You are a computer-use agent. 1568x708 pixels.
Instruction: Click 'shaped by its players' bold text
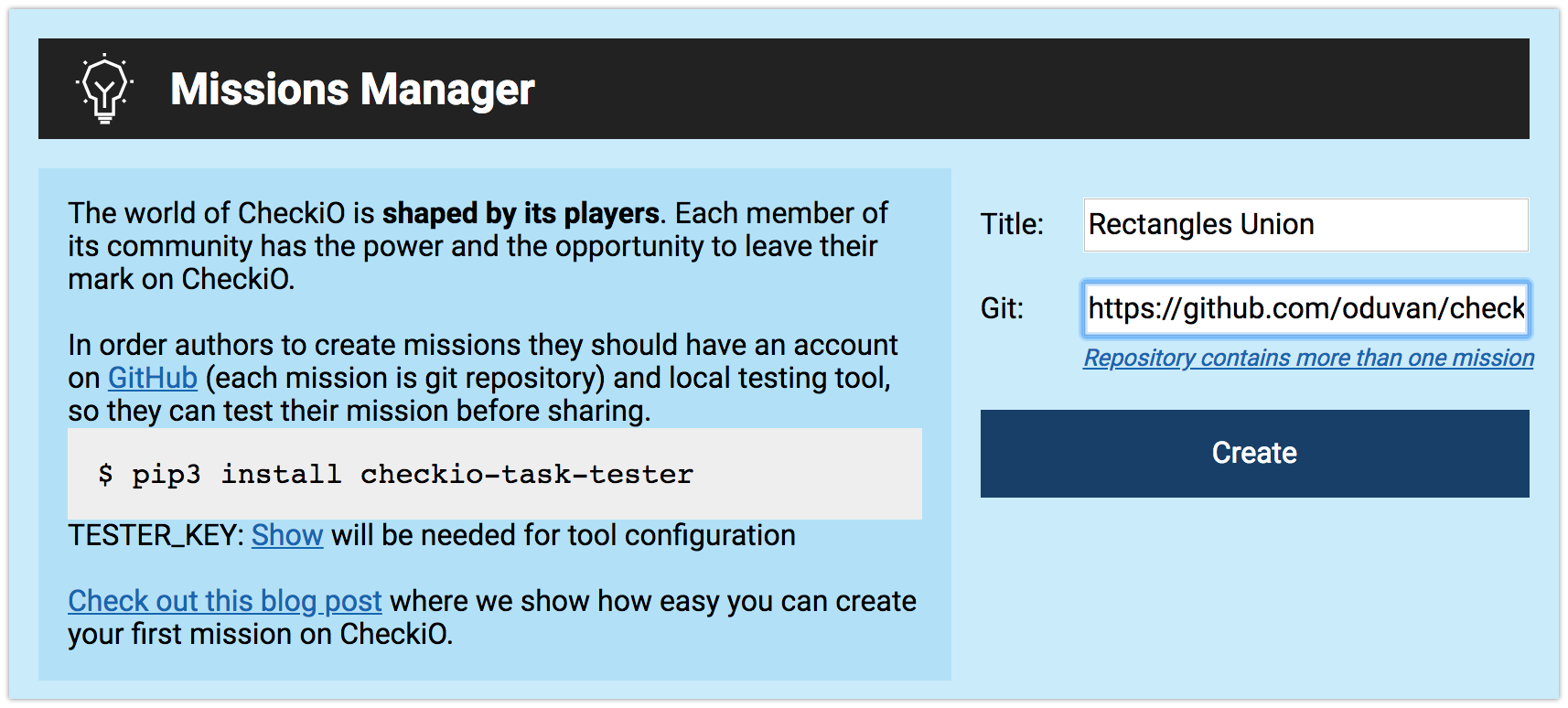(521, 213)
